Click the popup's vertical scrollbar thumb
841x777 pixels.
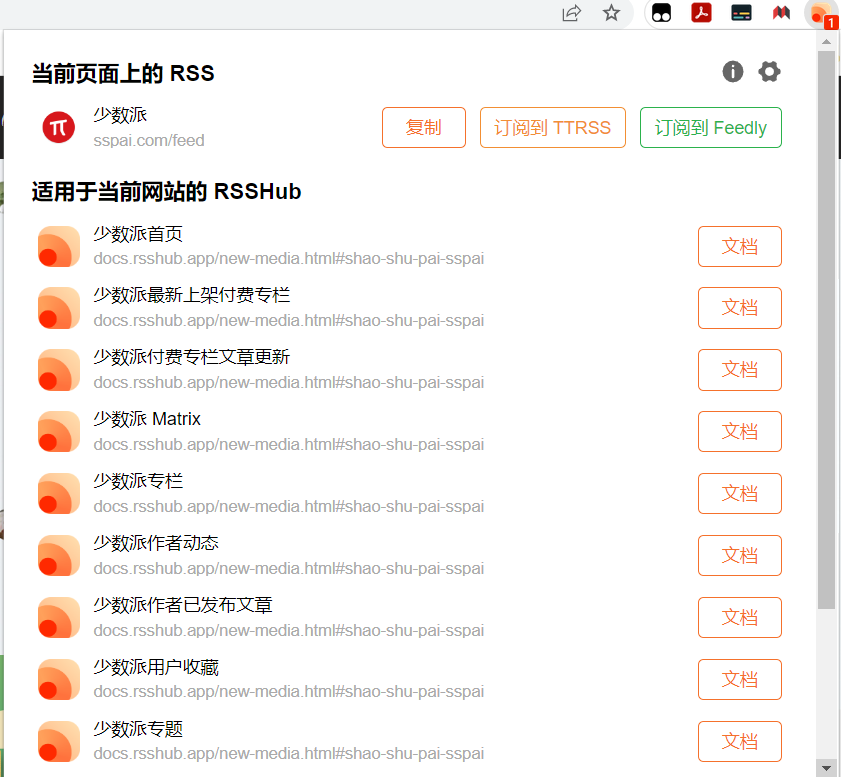click(826, 330)
